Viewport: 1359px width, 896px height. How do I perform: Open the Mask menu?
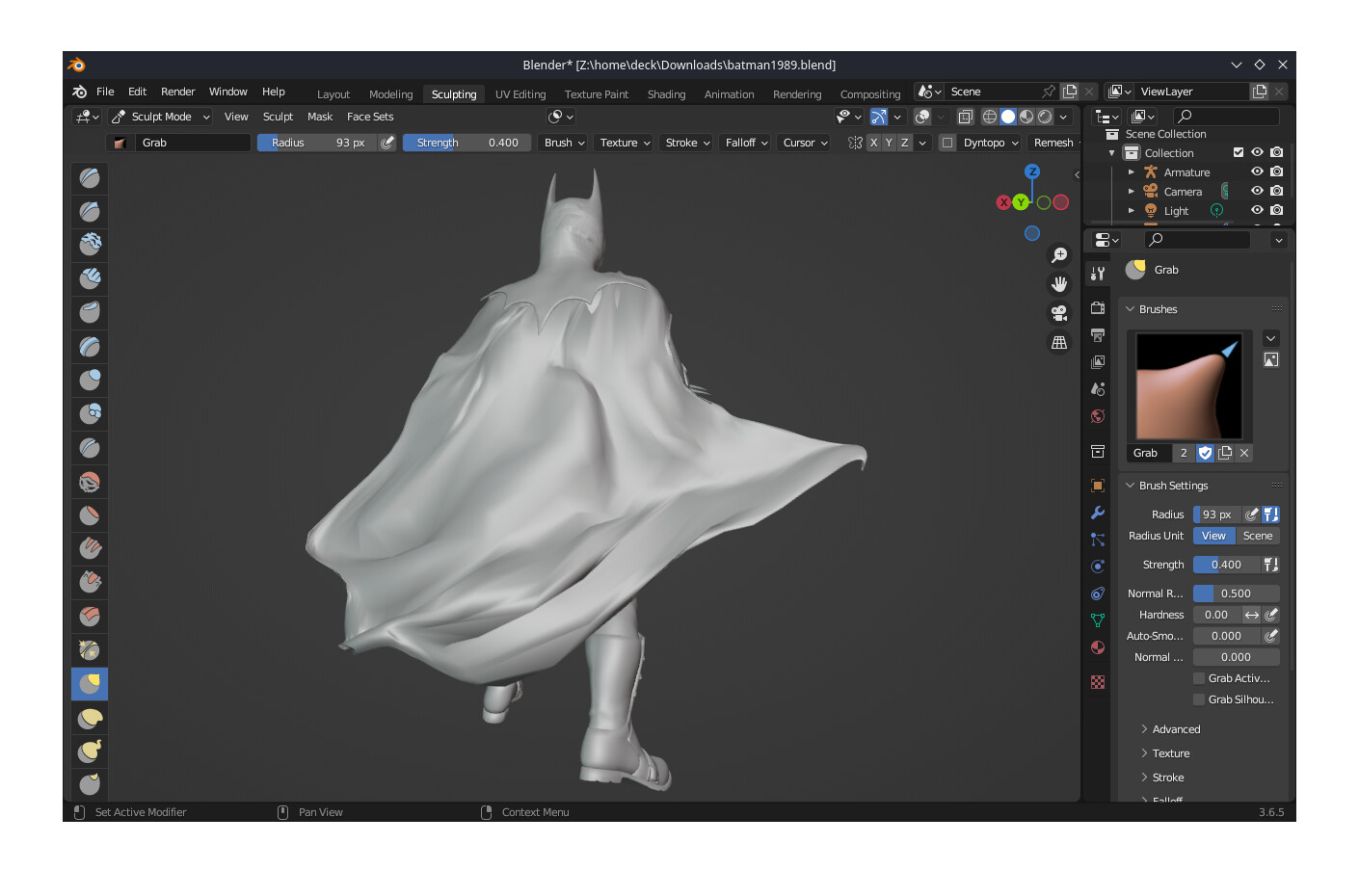(320, 117)
